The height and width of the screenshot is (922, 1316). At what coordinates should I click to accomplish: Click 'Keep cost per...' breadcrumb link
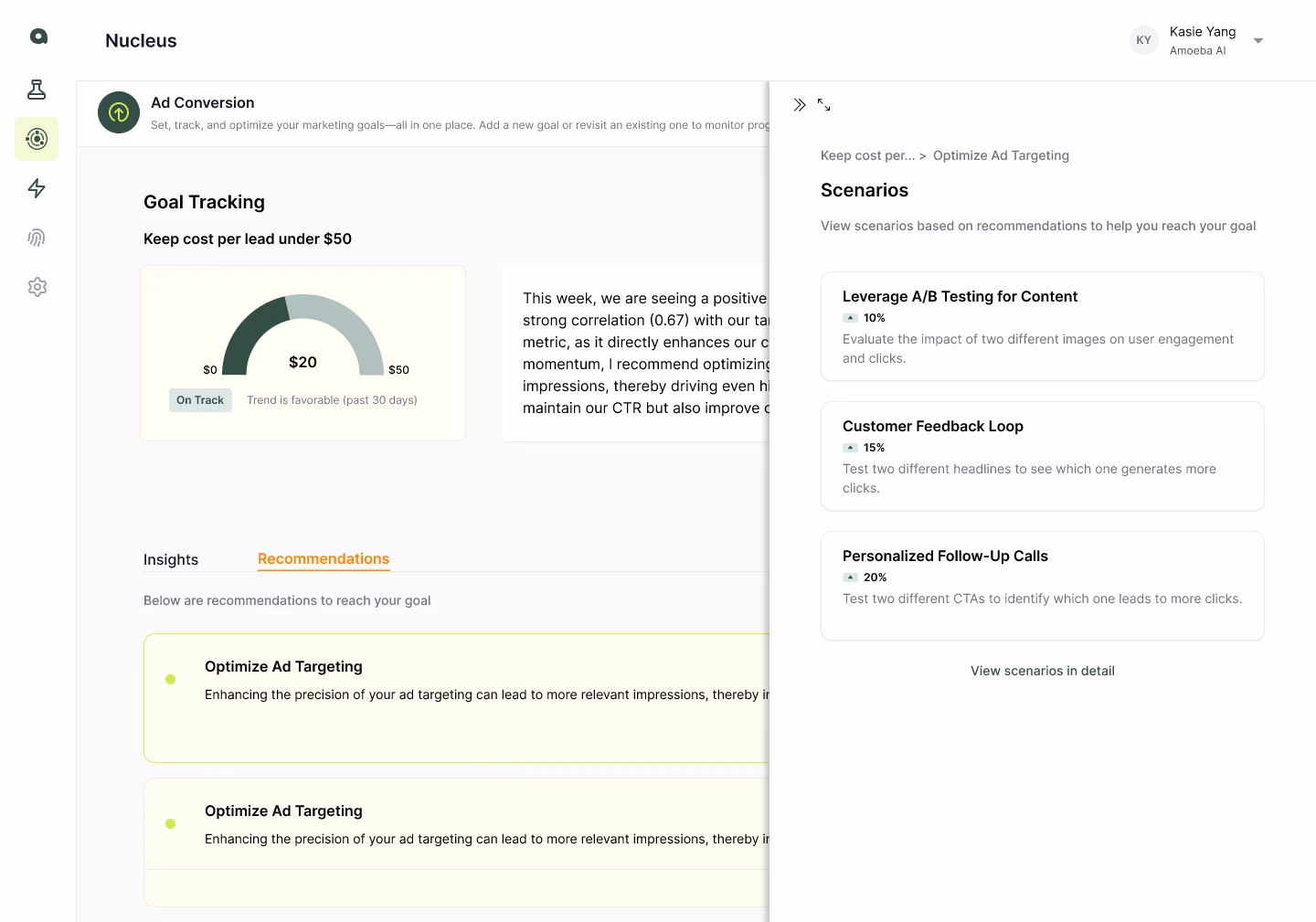click(x=867, y=155)
